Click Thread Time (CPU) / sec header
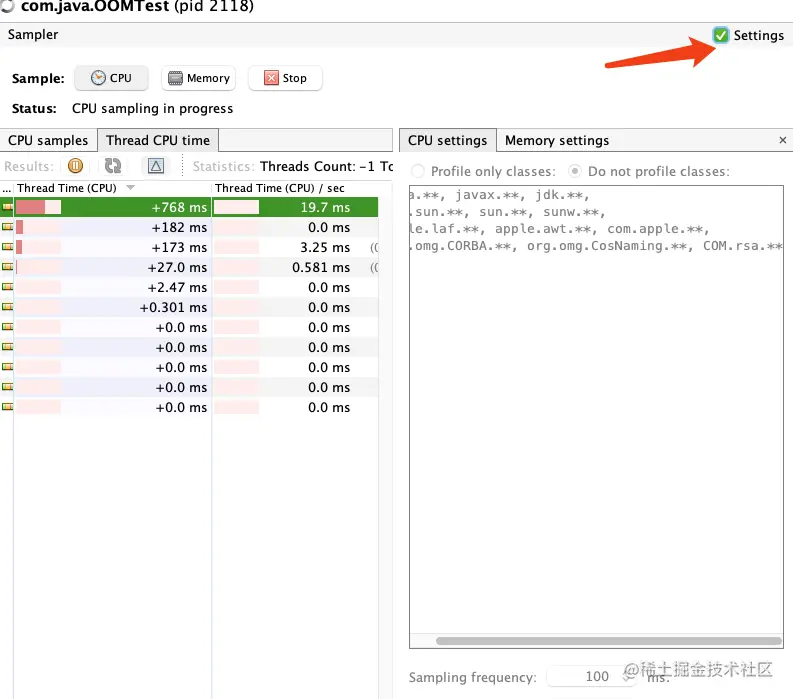This screenshot has width=793, height=699. [295, 188]
